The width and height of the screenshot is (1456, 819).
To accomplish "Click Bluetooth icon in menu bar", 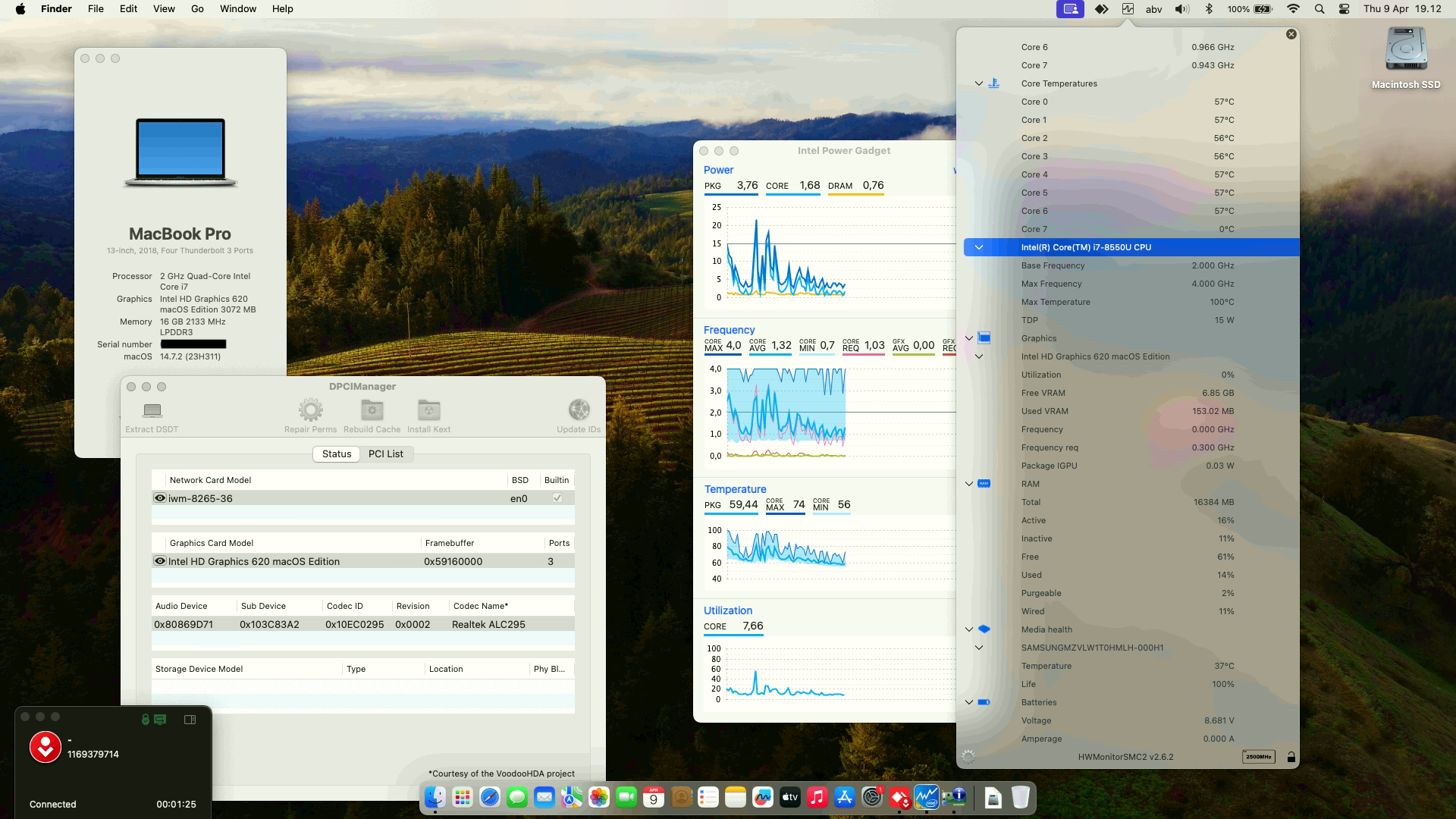I will tap(1210, 9).
